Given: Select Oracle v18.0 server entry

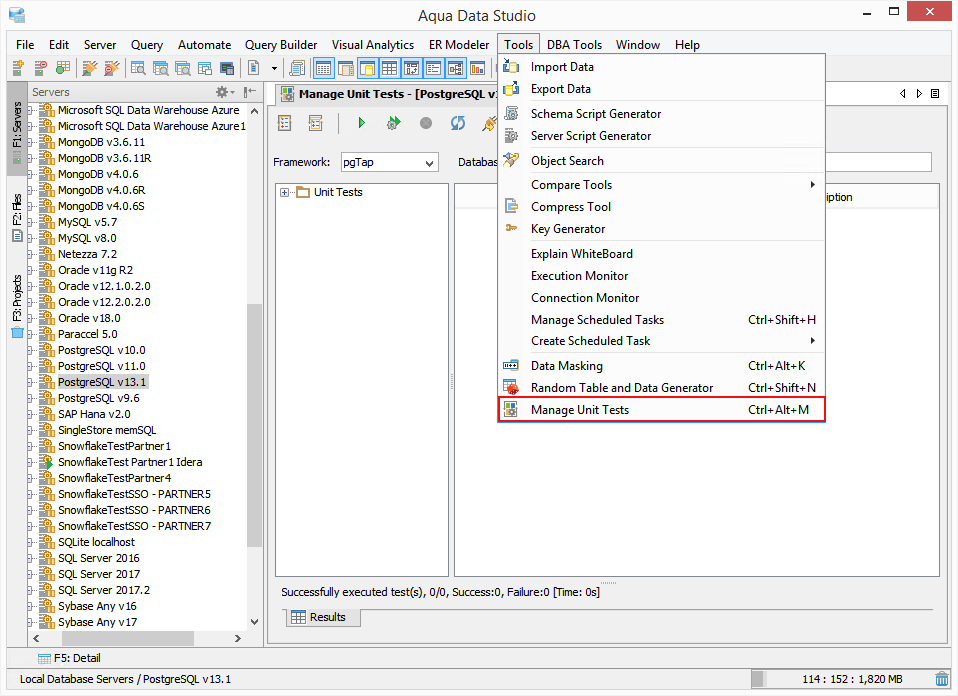Looking at the screenshot, I should [x=89, y=318].
